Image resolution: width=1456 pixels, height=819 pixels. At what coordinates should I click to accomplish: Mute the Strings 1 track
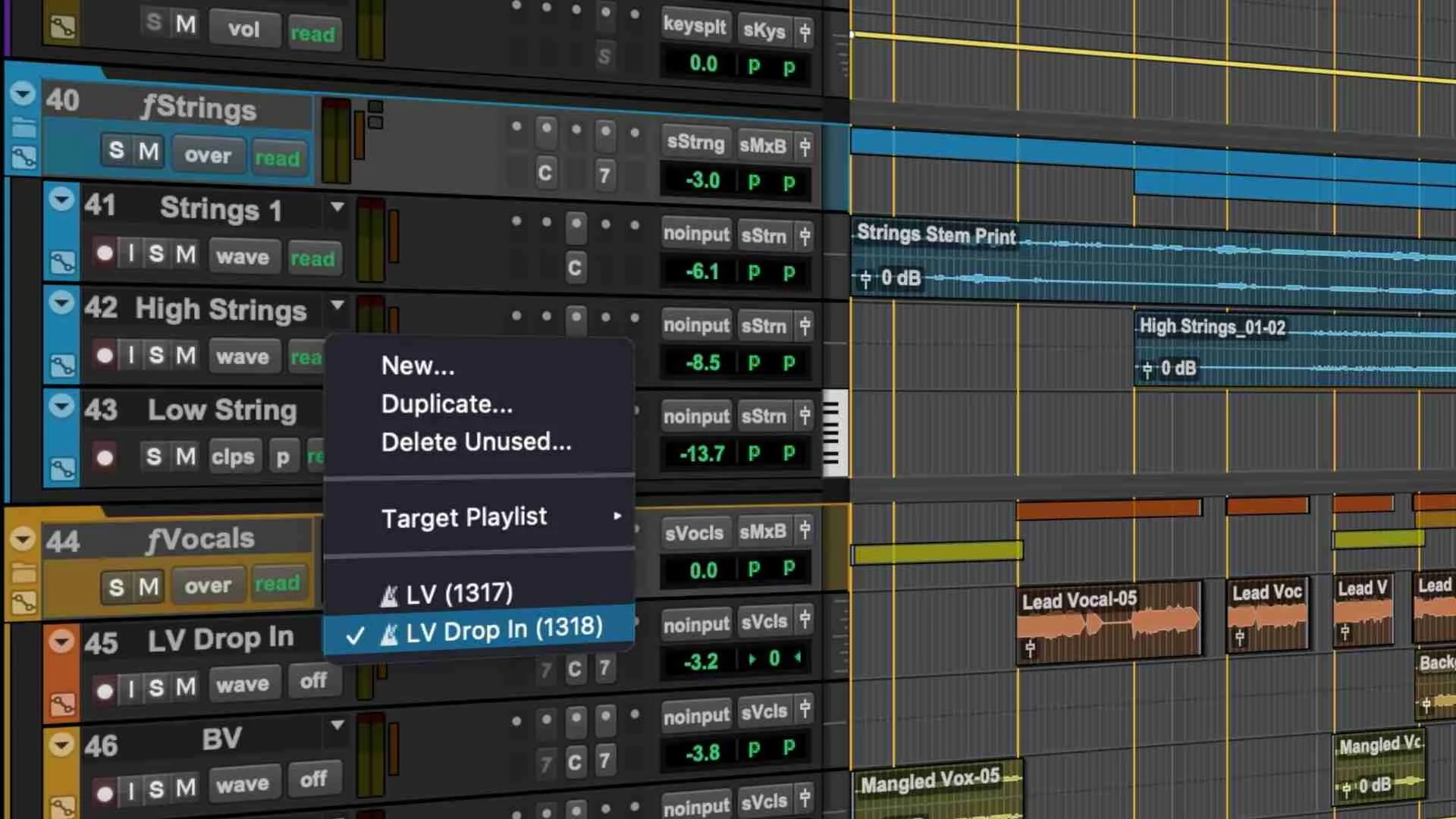coord(186,255)
